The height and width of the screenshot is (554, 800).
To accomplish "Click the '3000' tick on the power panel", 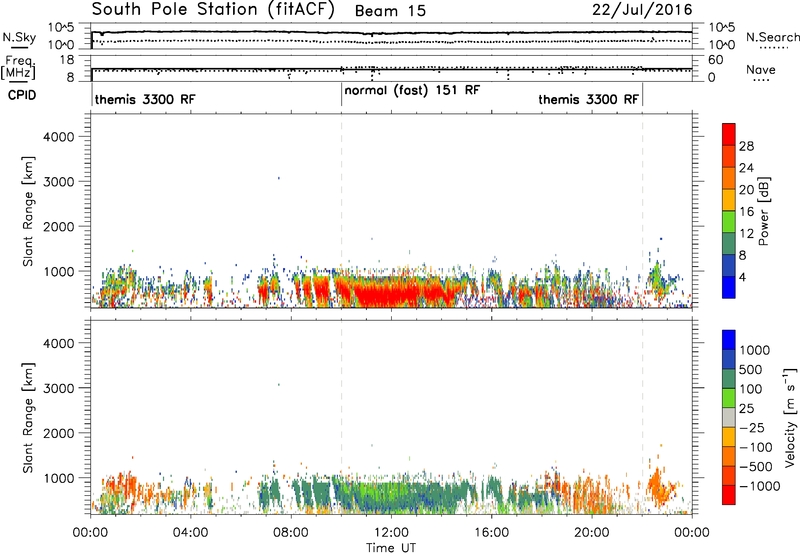I will point(59,182).
